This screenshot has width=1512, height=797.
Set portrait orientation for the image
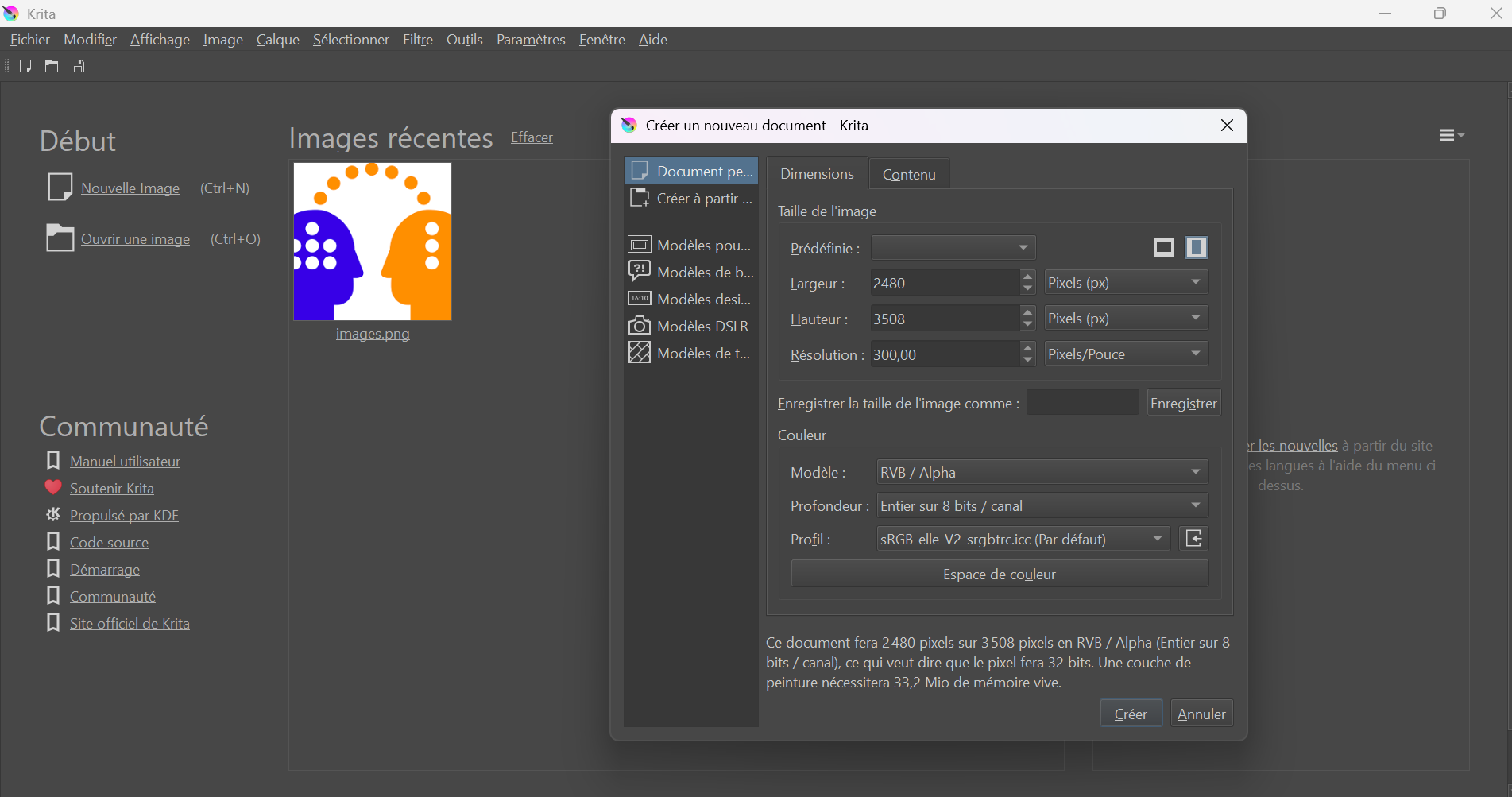pyautogui.click(x=1197, y=247)
